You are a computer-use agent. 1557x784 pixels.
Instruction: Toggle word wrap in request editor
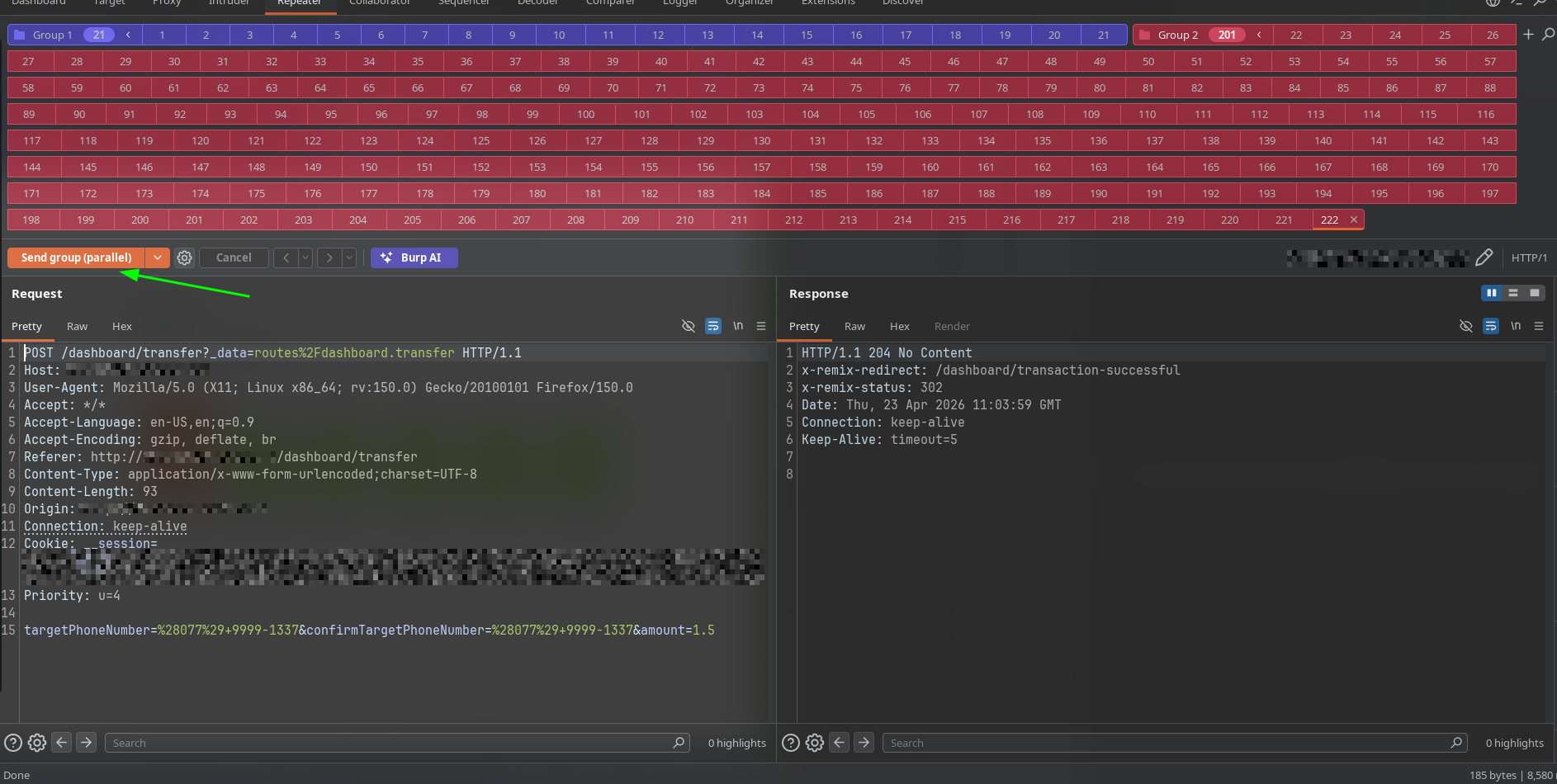coord(713,326)
